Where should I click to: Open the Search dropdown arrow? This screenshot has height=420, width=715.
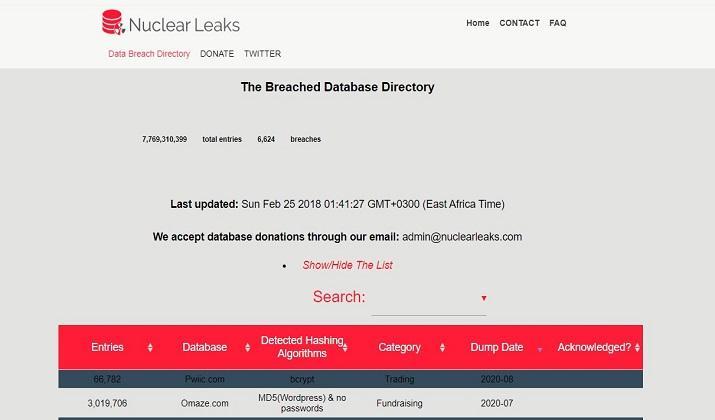(x=484, y=298)
